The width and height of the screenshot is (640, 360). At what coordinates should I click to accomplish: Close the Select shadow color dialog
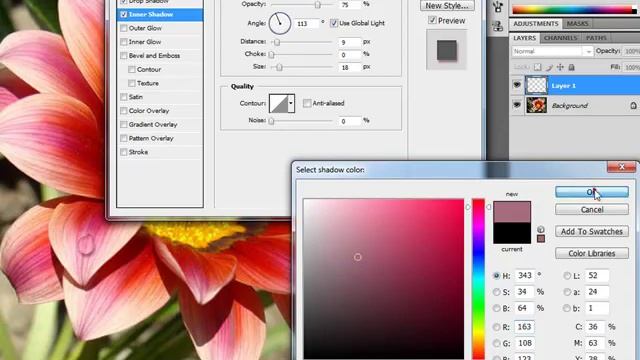(621, 167)
